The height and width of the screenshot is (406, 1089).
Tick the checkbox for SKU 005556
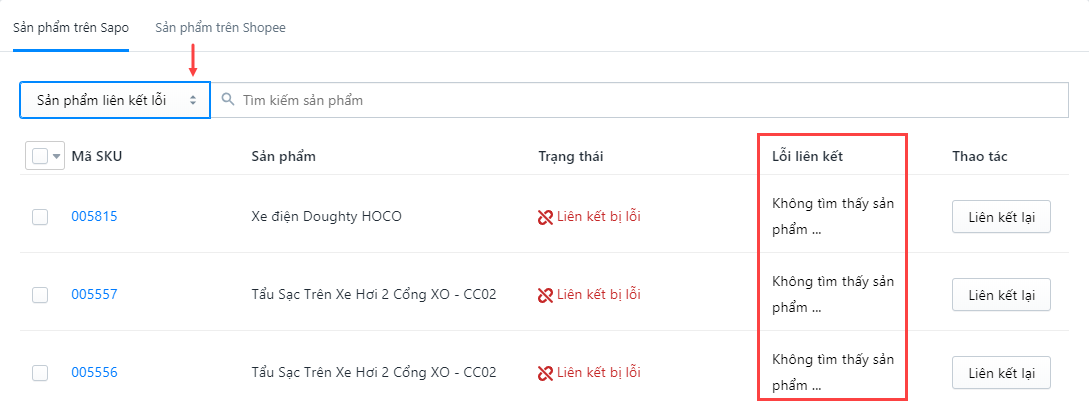(x=40, y=373)
